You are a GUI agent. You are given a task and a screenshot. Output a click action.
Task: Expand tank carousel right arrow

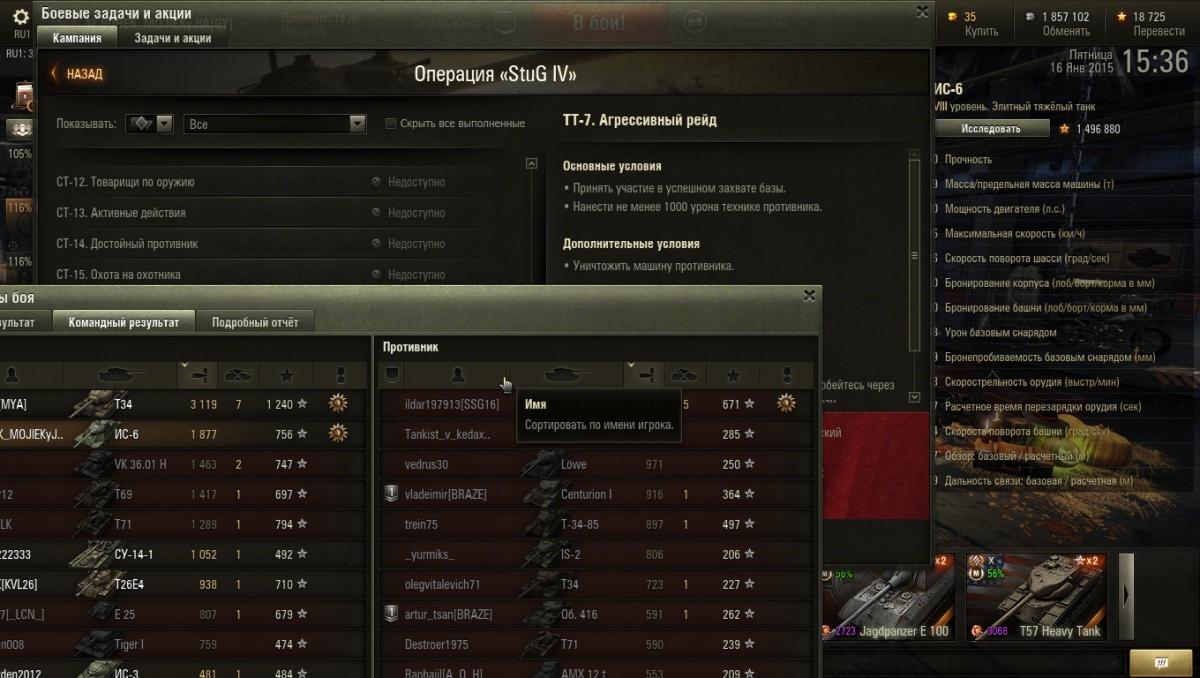click(x=1126, y=596)
